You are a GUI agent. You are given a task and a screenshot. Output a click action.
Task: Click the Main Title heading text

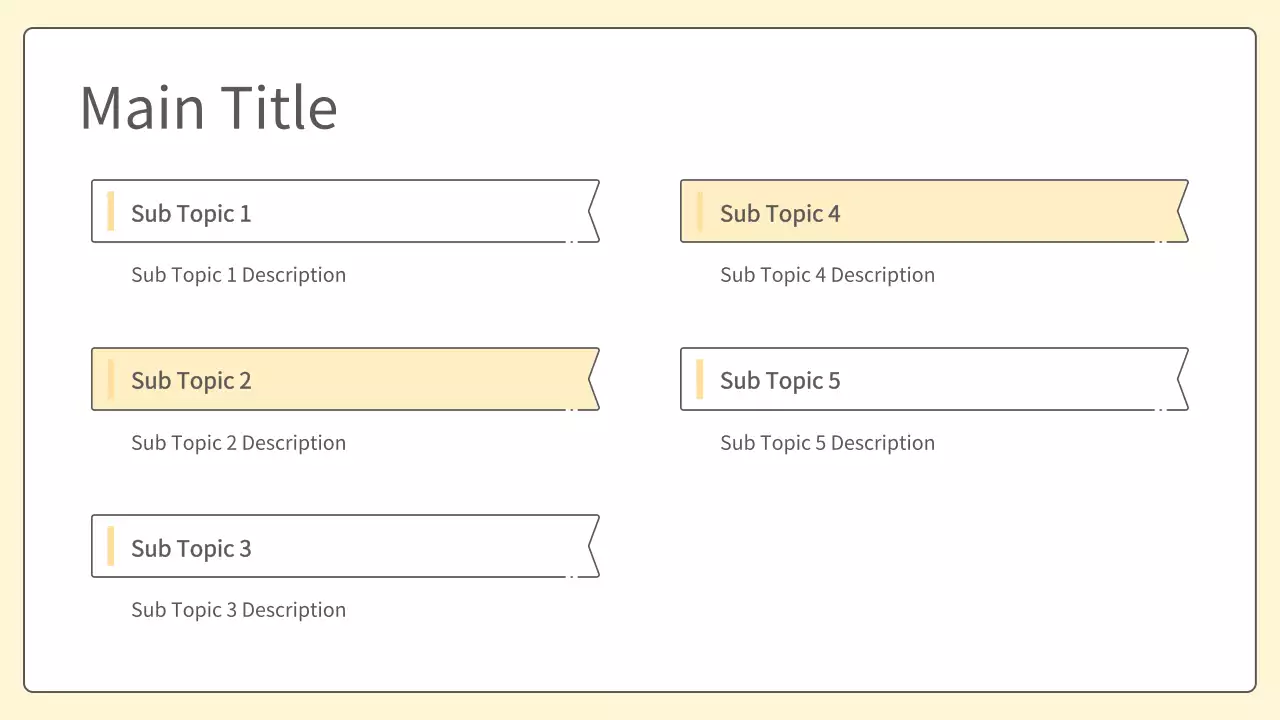point(208,108)
